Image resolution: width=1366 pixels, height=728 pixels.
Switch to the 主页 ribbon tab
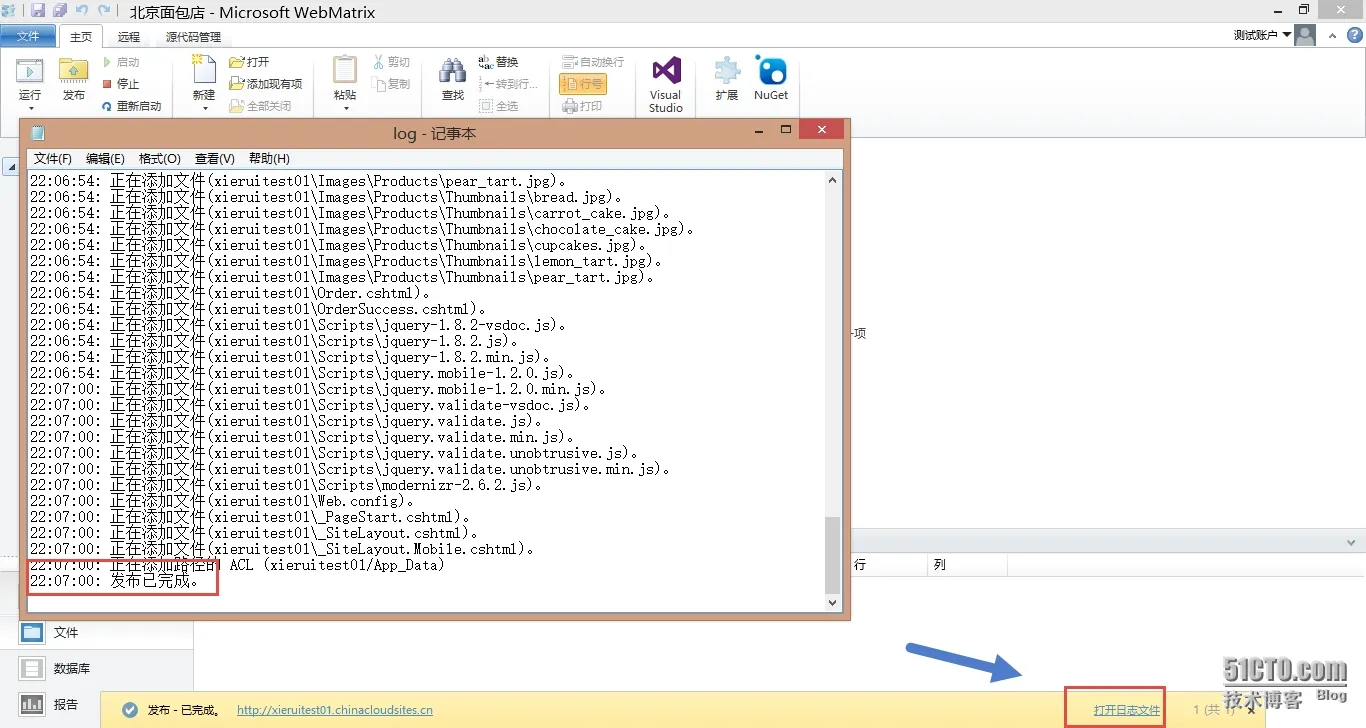coord(80,37)
